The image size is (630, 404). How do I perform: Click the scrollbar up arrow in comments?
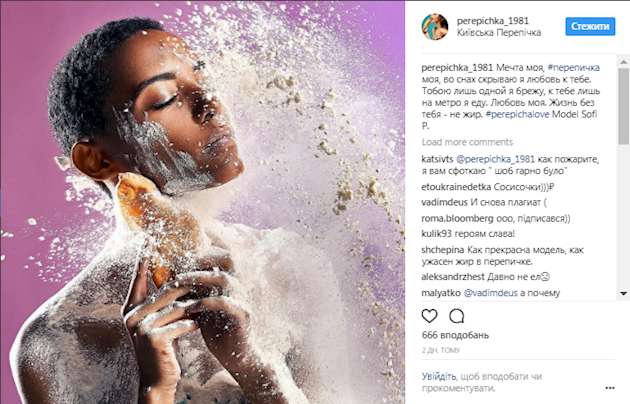click(x=624, y=61)
